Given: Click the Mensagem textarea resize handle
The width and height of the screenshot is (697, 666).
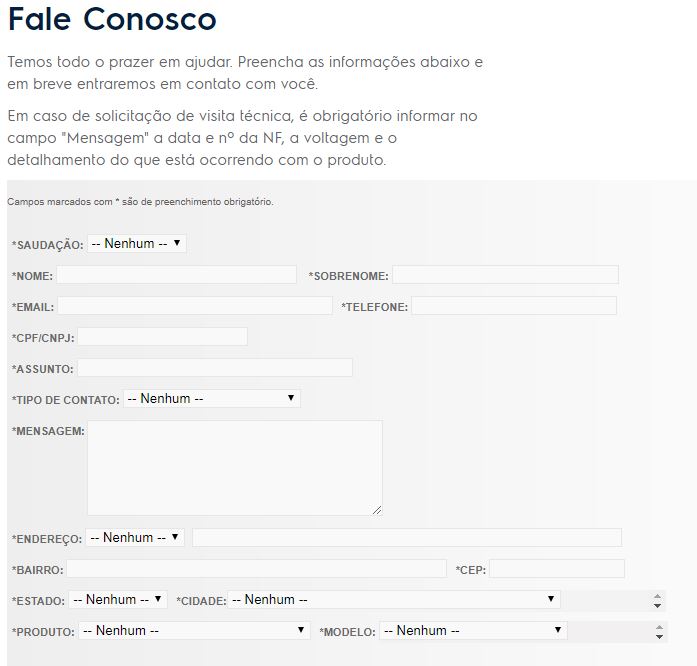Looking at the screenshot, I should [x=377, y=510].
